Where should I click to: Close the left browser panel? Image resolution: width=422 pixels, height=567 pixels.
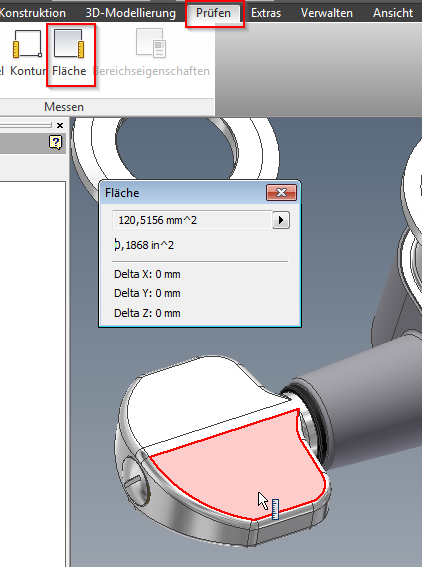pos(60,125)
